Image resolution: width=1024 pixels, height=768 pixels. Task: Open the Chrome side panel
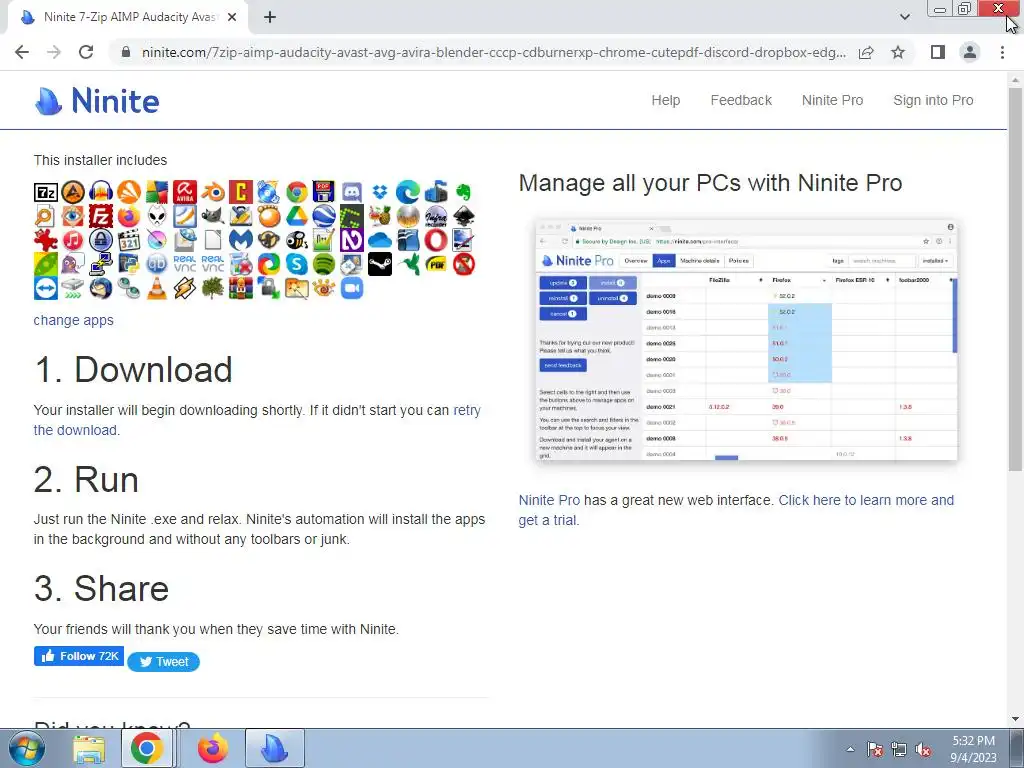point(938,52)
